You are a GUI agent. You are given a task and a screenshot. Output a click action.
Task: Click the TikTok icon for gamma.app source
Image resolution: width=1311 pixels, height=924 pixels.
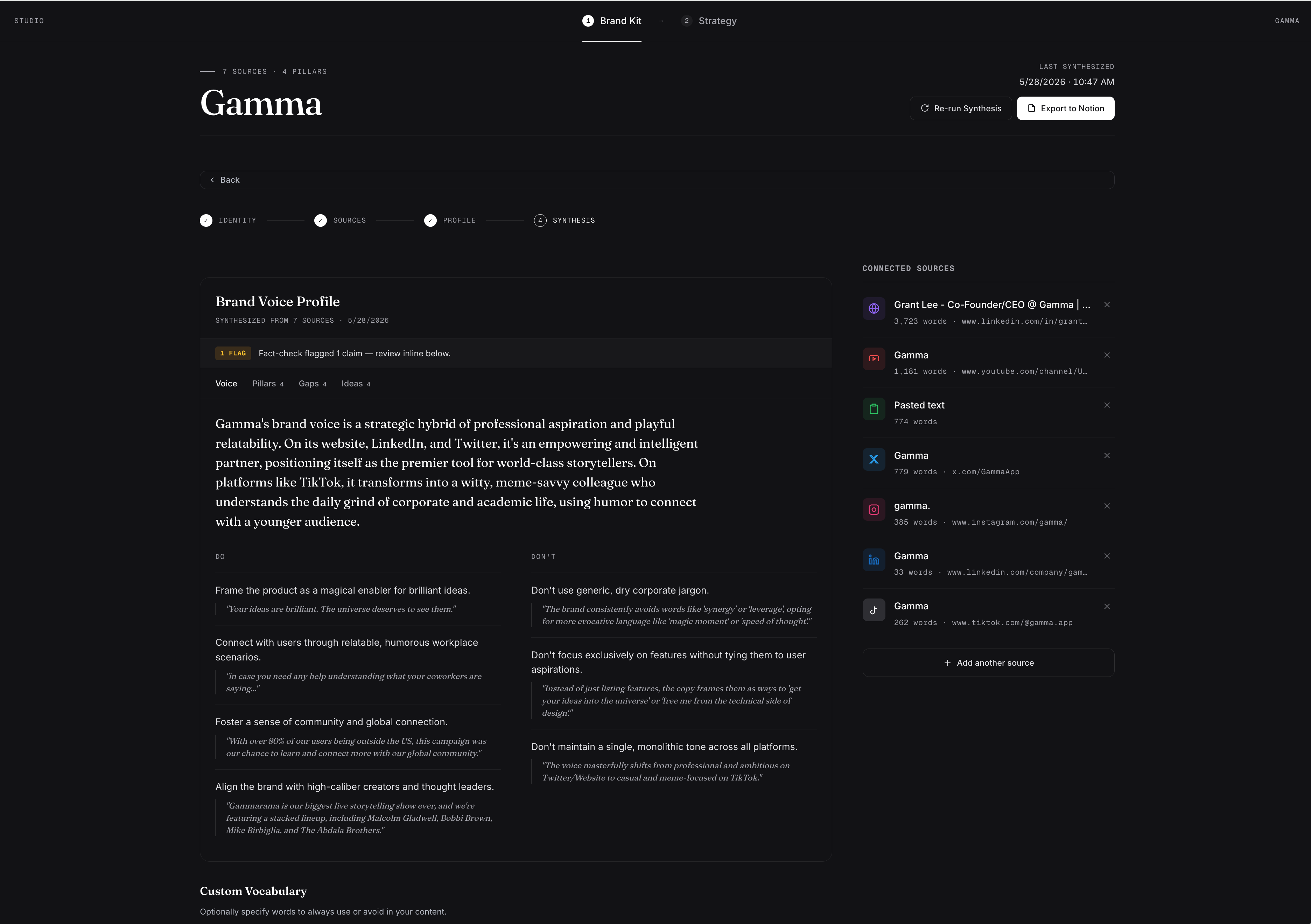pyautogui.click(x=874, y=610)
